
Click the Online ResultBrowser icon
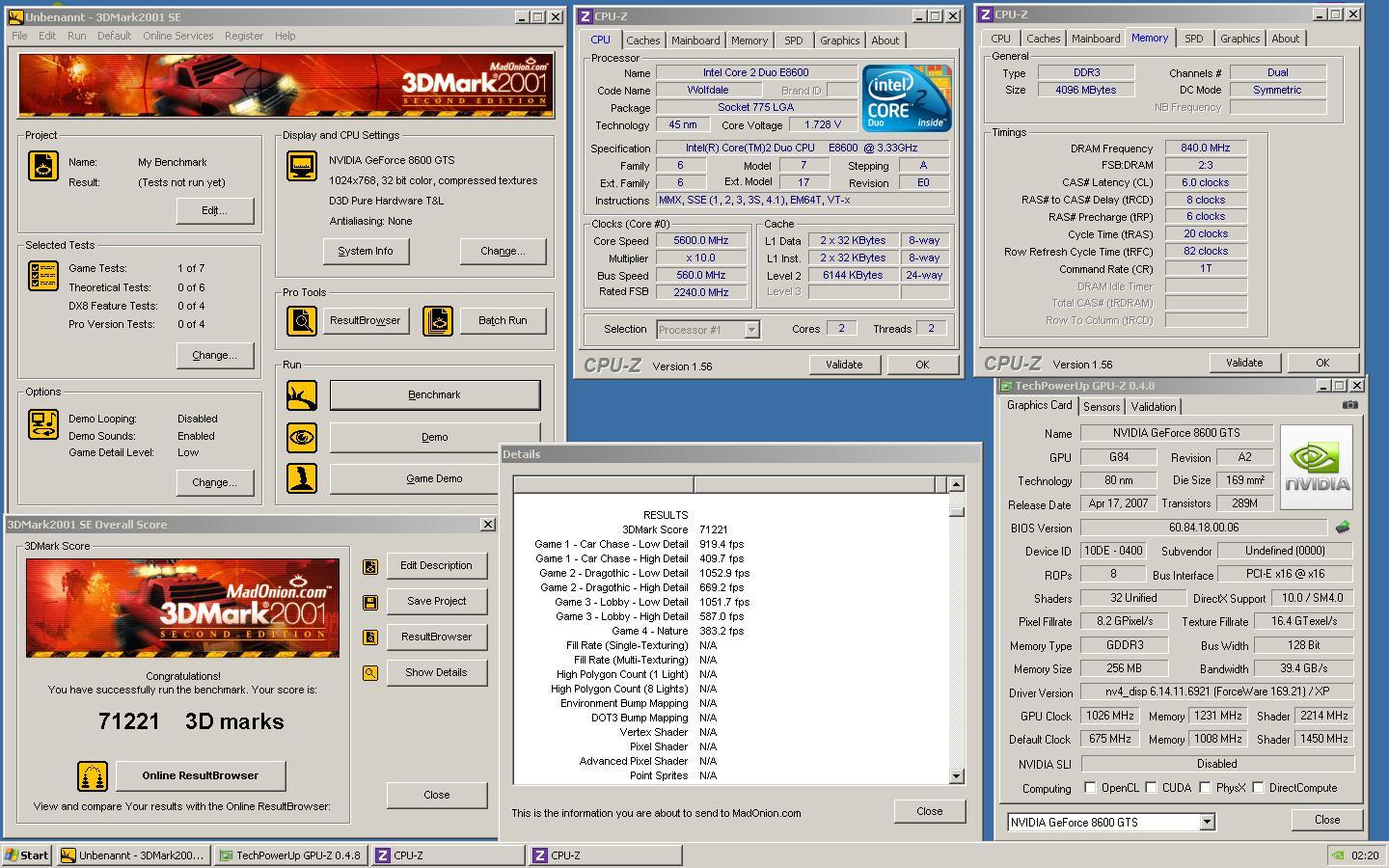93,775
